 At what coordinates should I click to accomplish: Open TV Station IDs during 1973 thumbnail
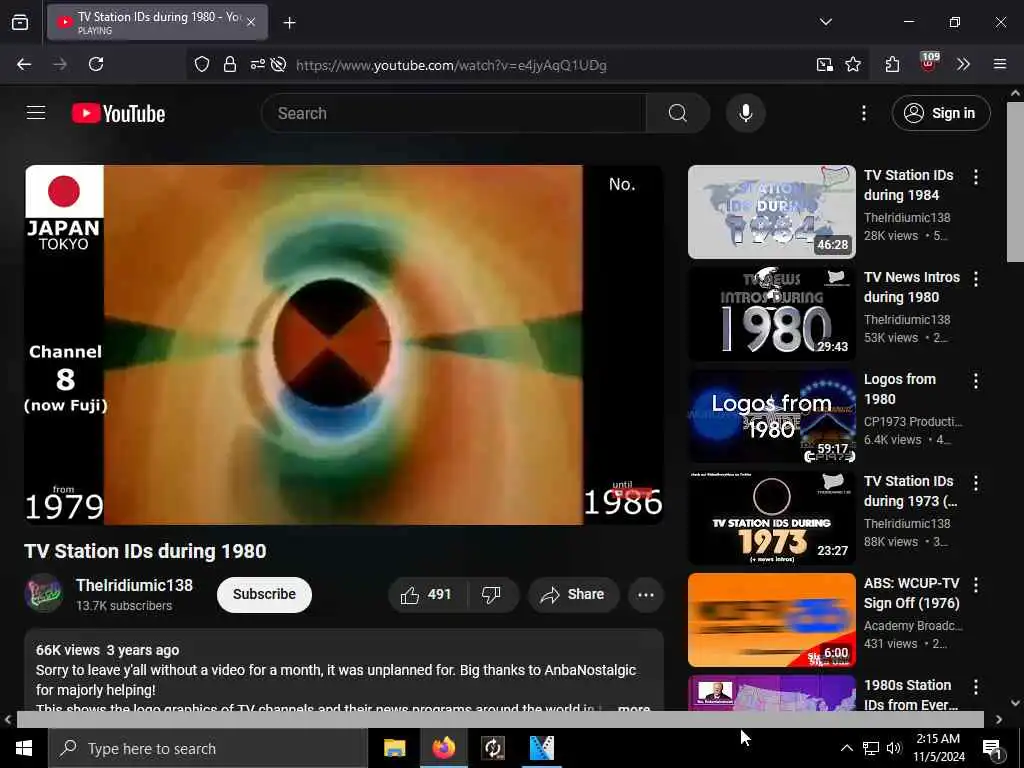pyautogui.click(x=771, y=517)
